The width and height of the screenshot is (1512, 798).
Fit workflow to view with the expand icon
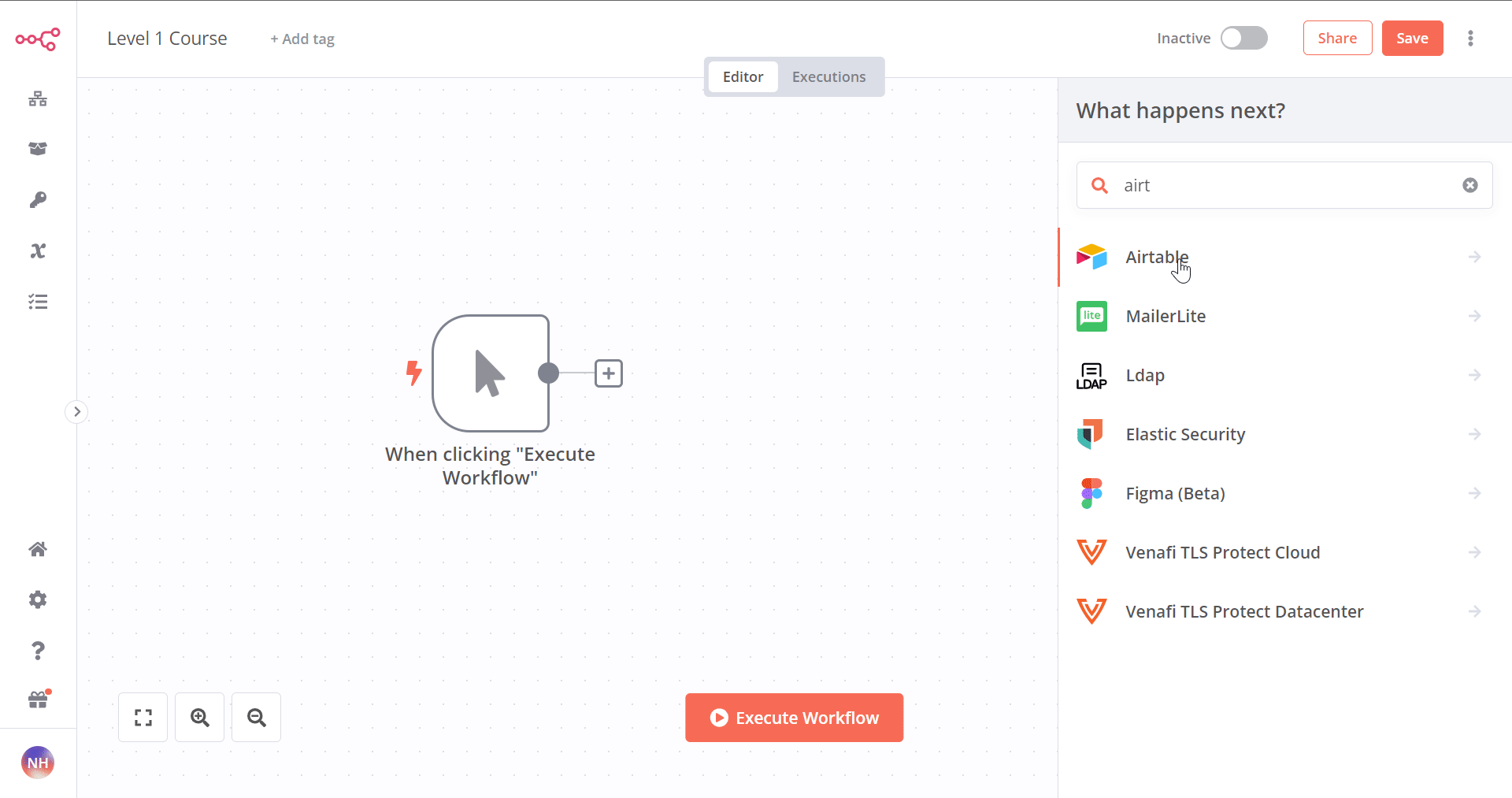pos(143,718)
